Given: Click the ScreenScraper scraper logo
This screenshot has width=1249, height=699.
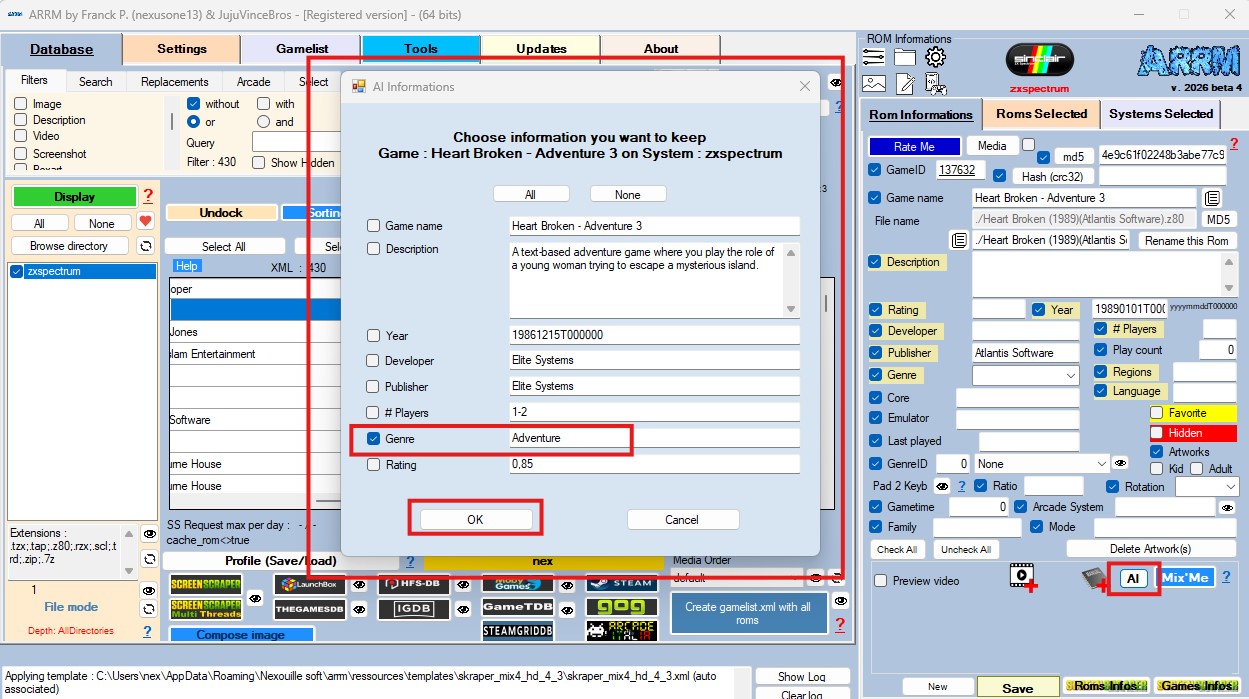Looking at the screenshot, I should point(205,585).
